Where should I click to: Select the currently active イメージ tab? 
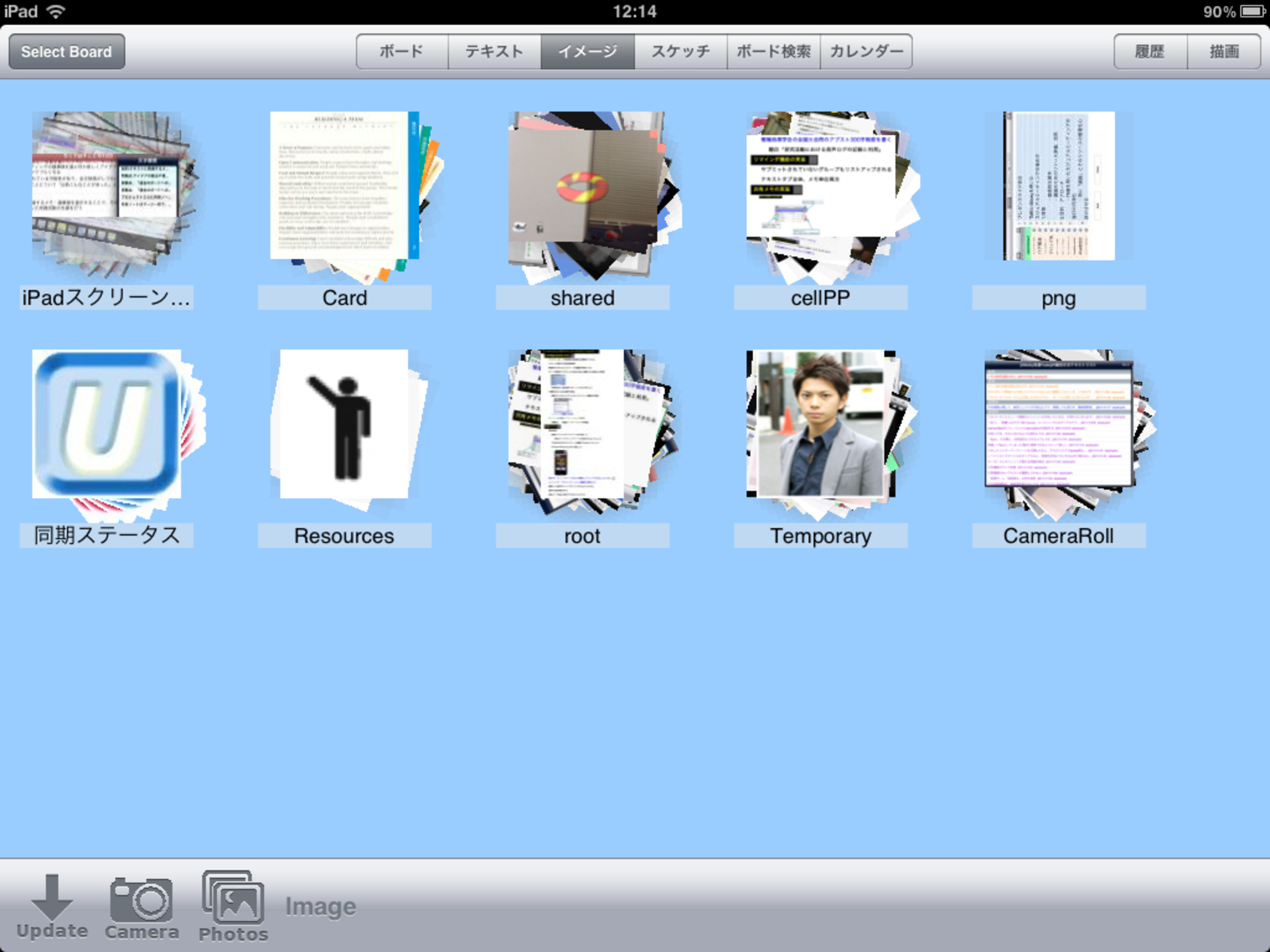[589, 51]
